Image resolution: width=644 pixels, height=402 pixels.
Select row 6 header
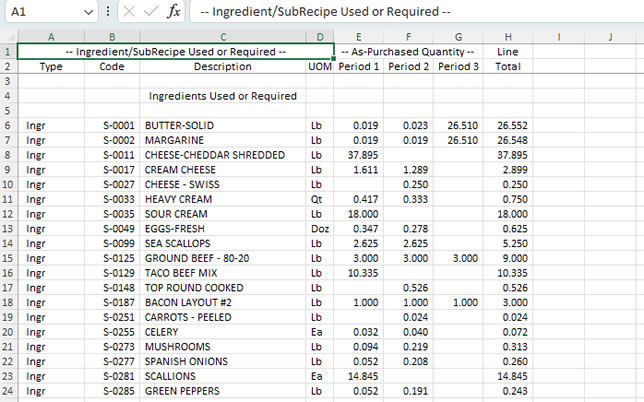(x=8, y=125)
